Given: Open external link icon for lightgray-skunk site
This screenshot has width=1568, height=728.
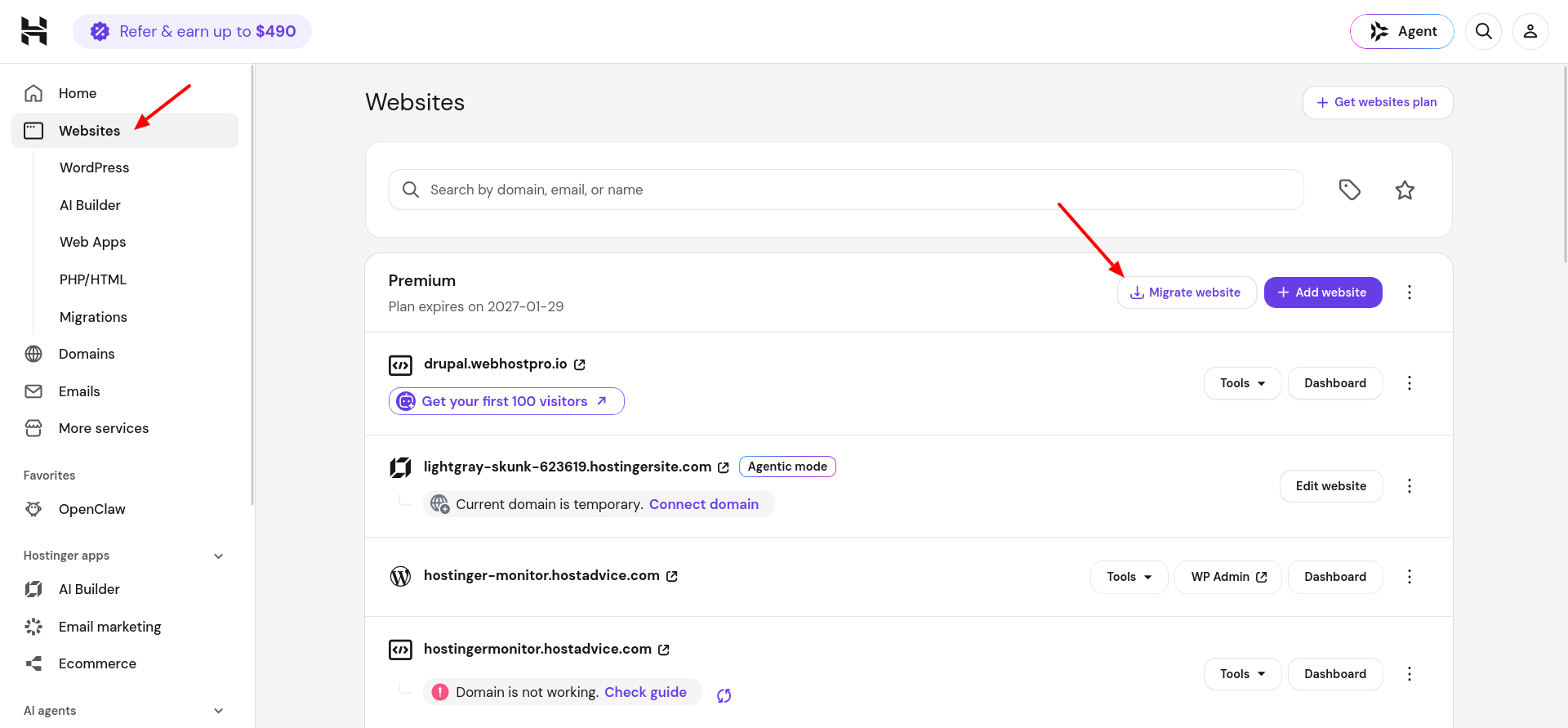Looking at the screenshot, I should (724, 467).
